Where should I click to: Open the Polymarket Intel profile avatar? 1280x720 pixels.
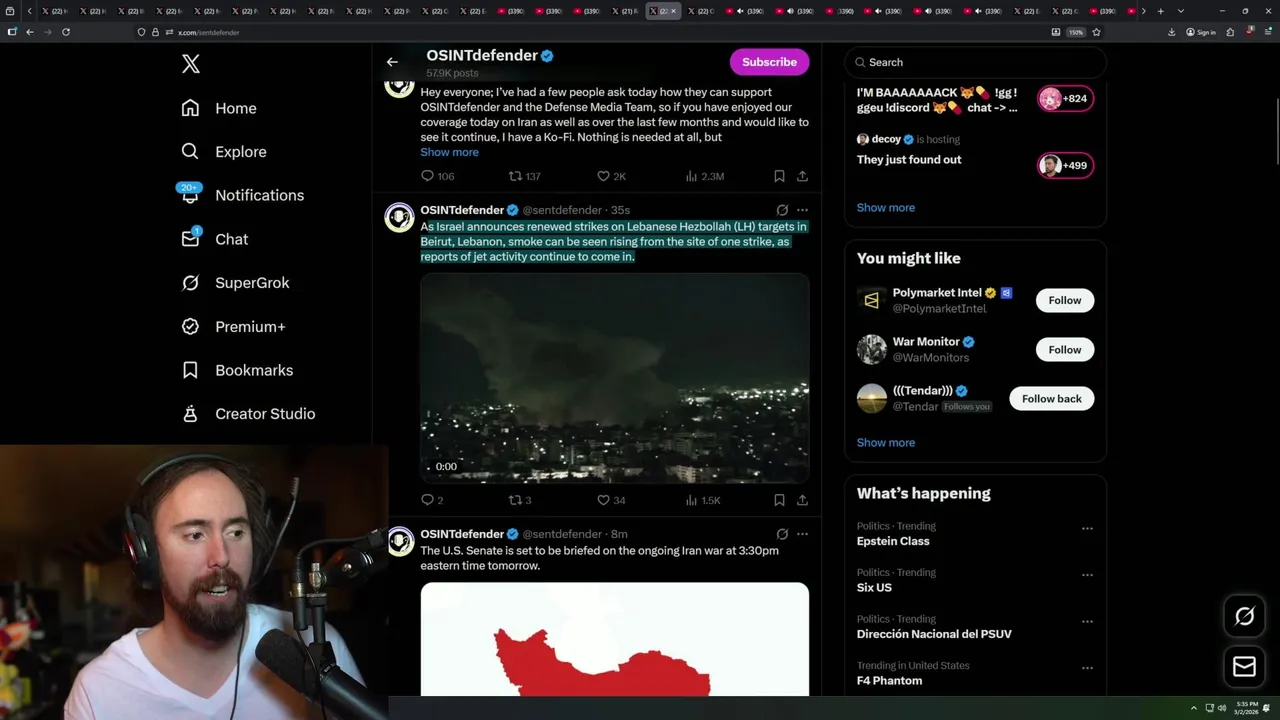tap(871, 300)
